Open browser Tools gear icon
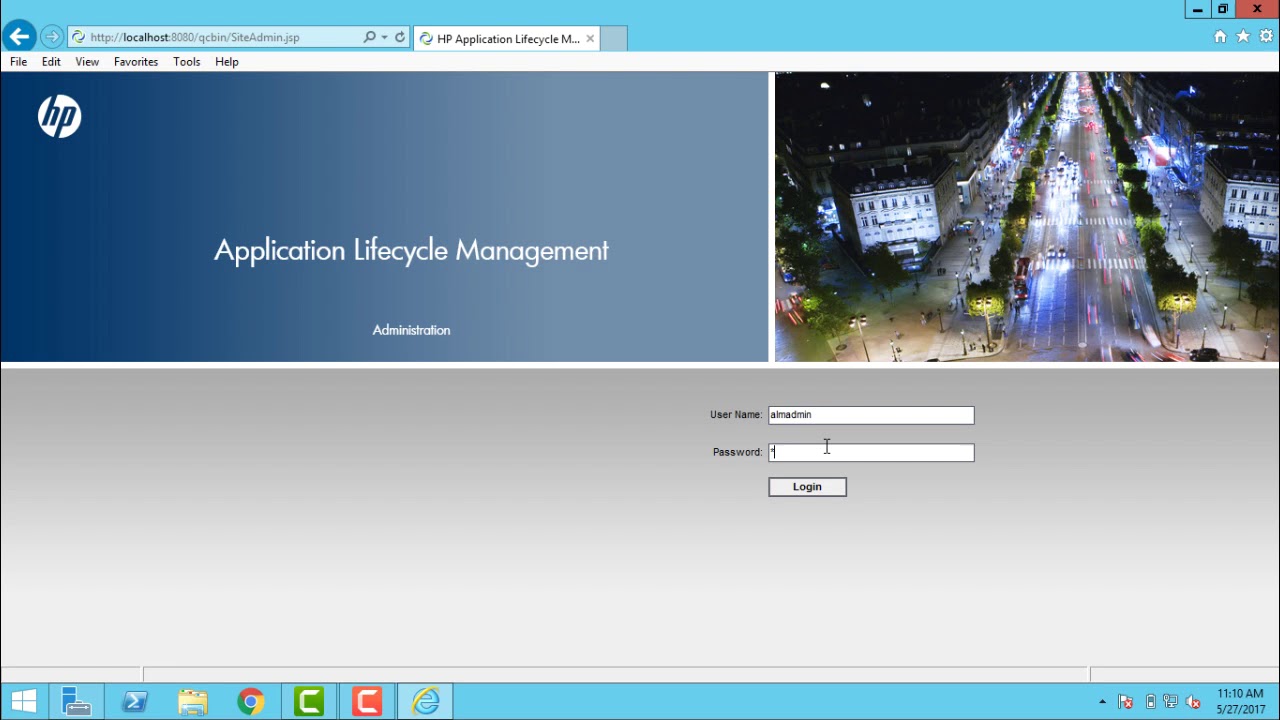This screenshot has width=1280, height=720. point(1266,37)
